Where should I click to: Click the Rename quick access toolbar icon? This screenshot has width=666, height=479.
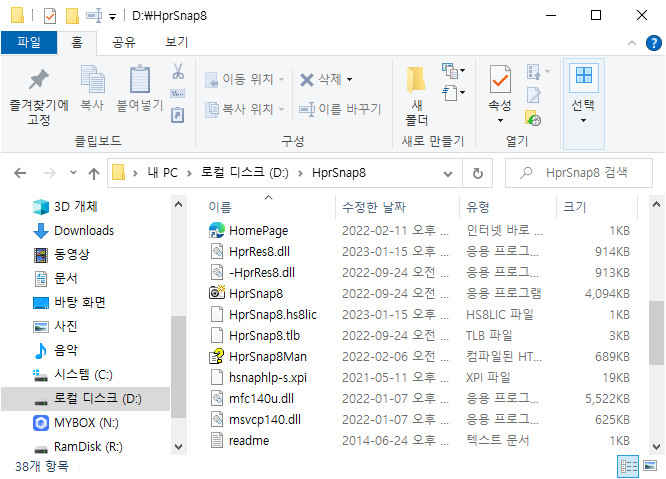[94, 16]
